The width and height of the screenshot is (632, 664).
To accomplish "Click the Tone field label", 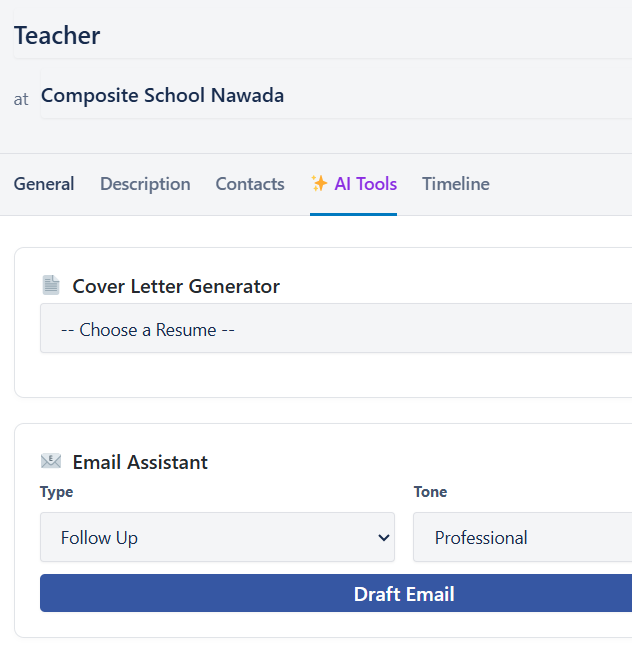I will coord(430,492).
